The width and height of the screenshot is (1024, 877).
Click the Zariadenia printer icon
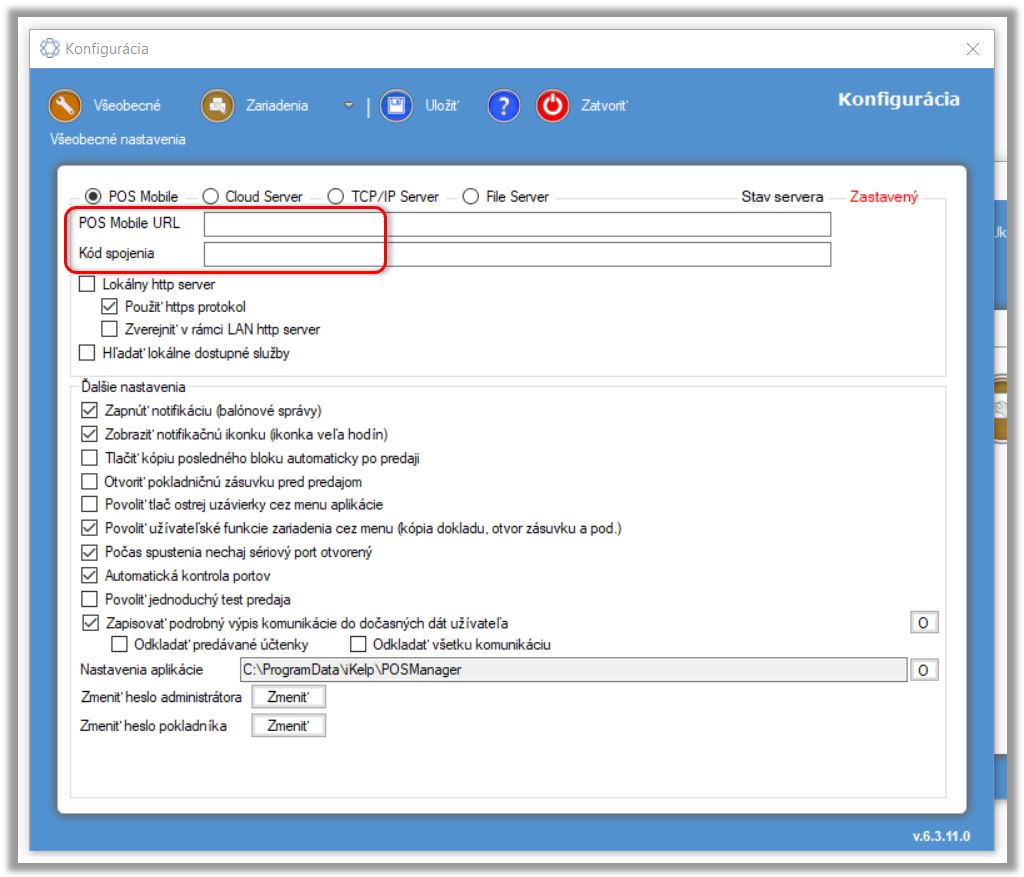click(x=217, y=105)
